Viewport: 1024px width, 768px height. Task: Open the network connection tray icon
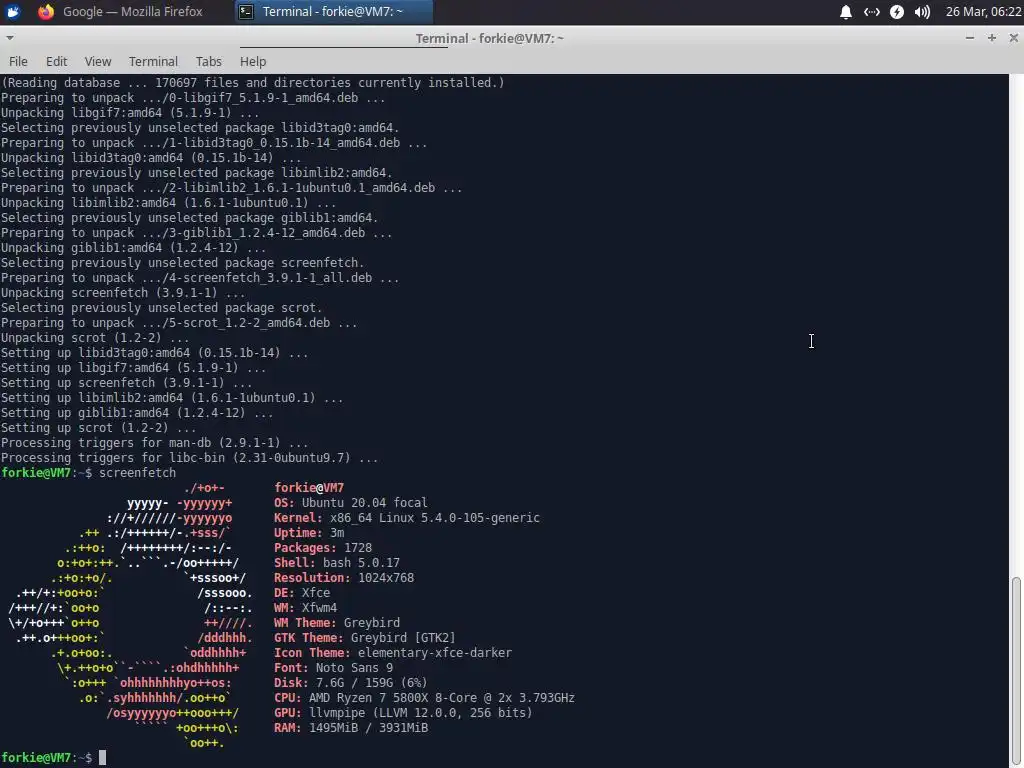coord(872,12)
